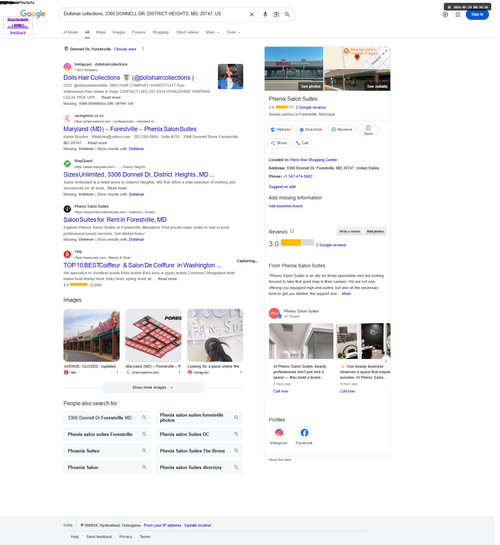Open TOP 10 BEST Coiffeur Yelp result
Screen dimensions: 500x545
point(142,265)
